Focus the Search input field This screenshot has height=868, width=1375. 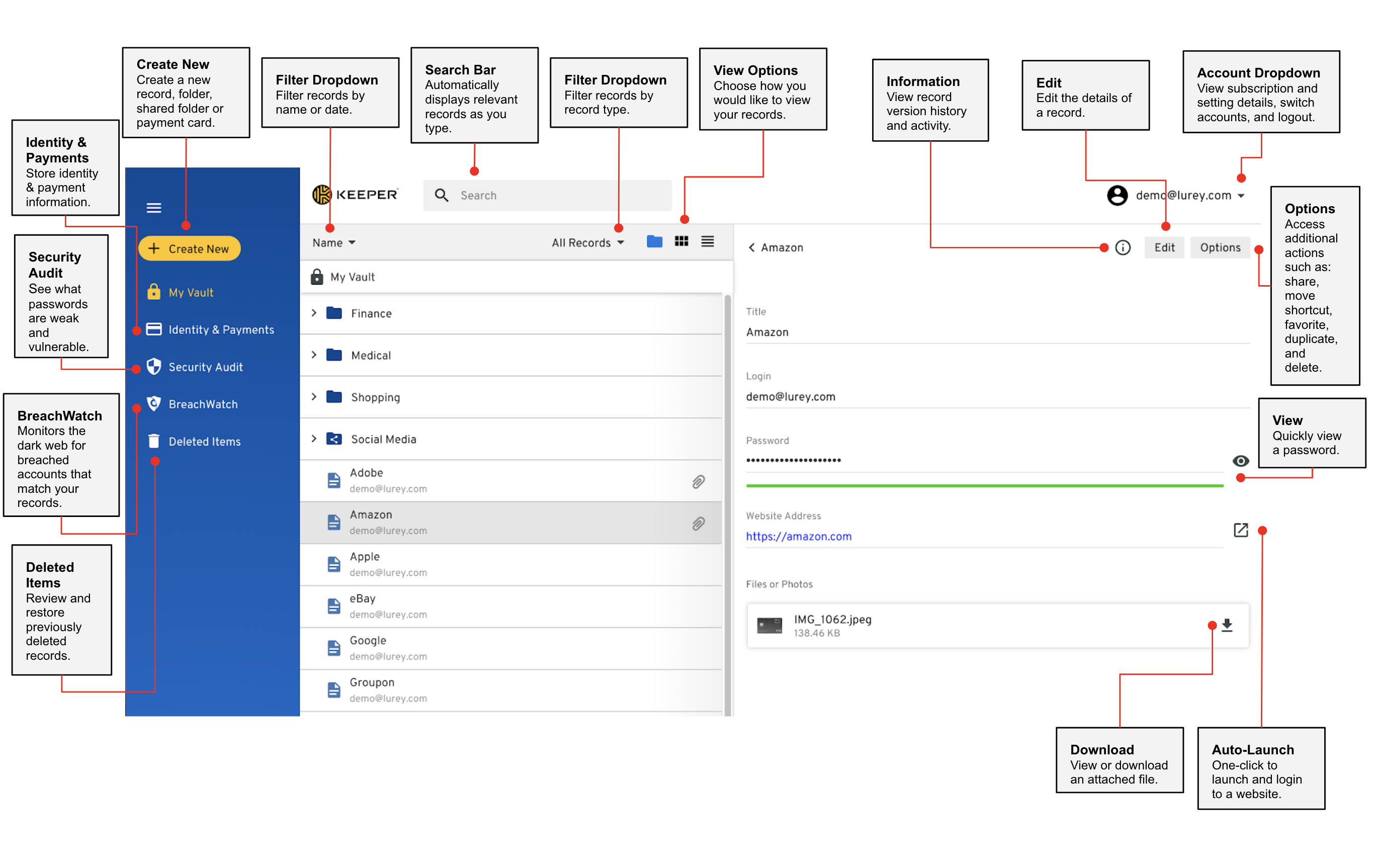coord(547,195)
